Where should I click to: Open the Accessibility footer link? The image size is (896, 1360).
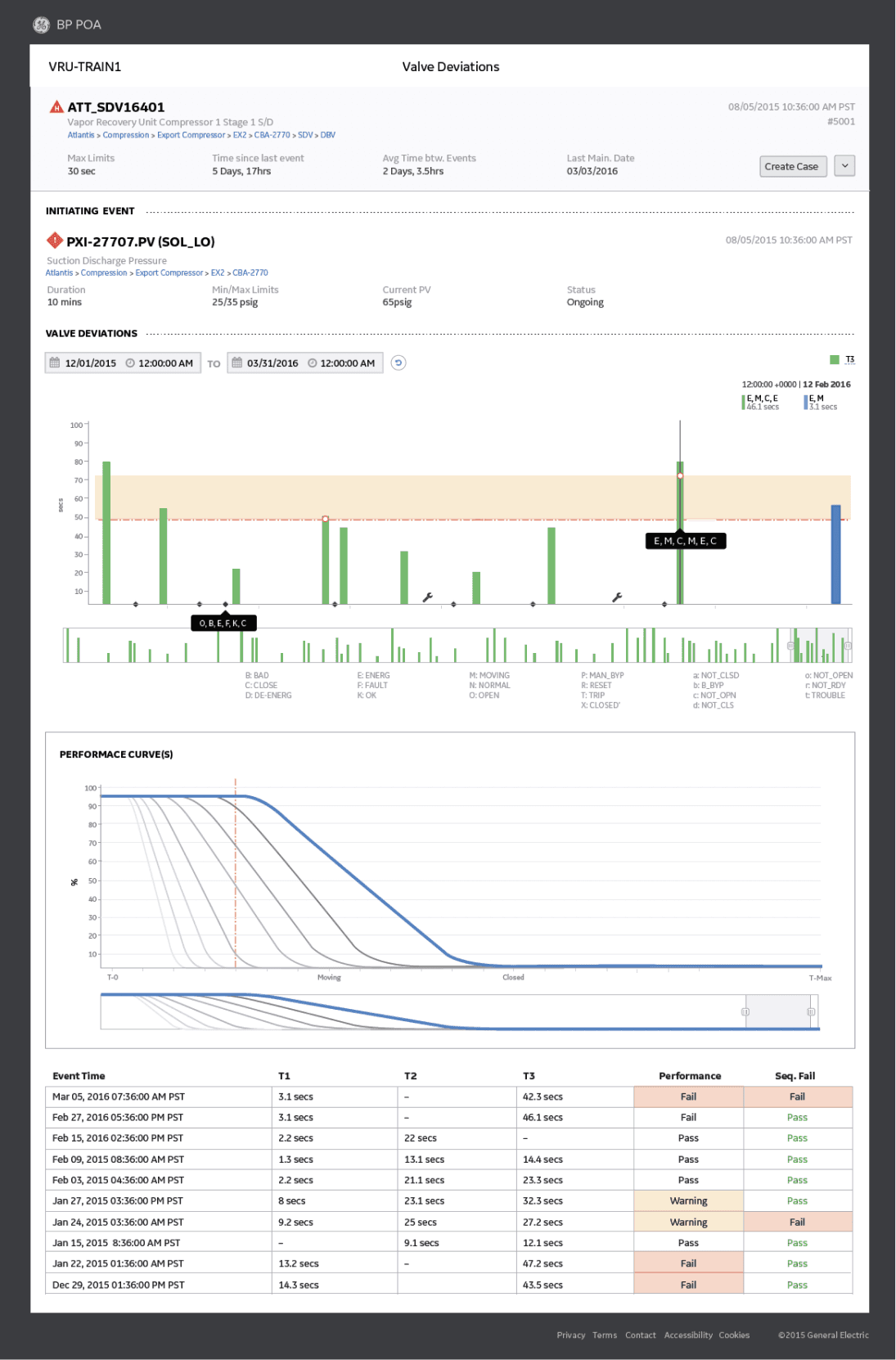click(688, 1335)
